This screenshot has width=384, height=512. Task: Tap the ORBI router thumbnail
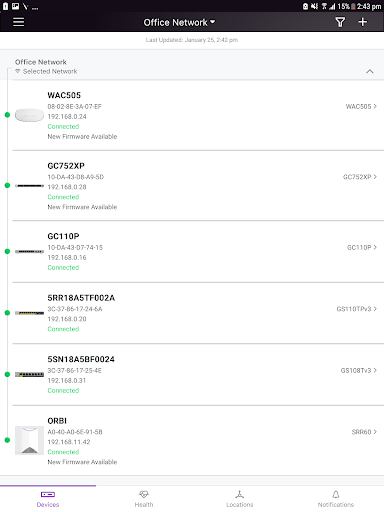pyautogui.click(x=29, y=440)
